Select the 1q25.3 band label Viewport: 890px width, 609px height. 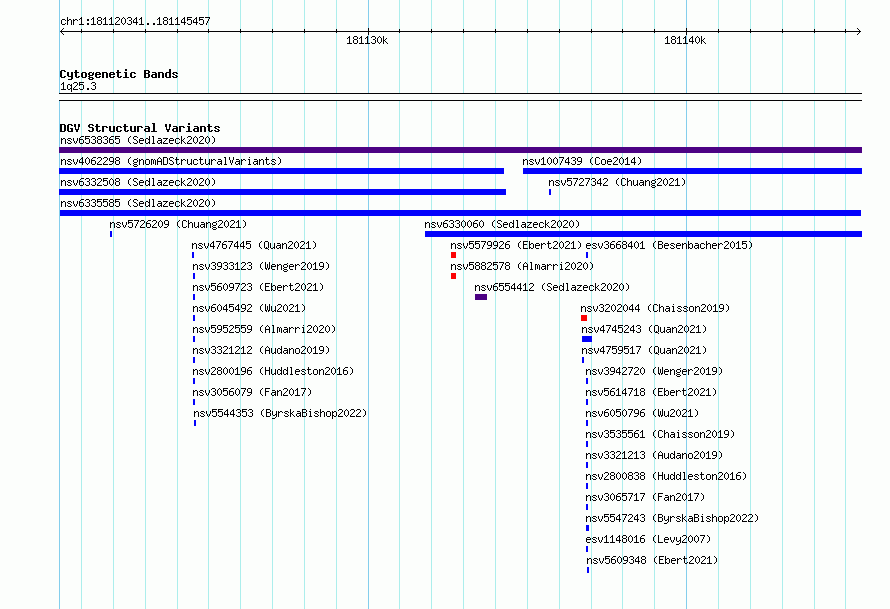pyautogui.click(x=78, y=86)
